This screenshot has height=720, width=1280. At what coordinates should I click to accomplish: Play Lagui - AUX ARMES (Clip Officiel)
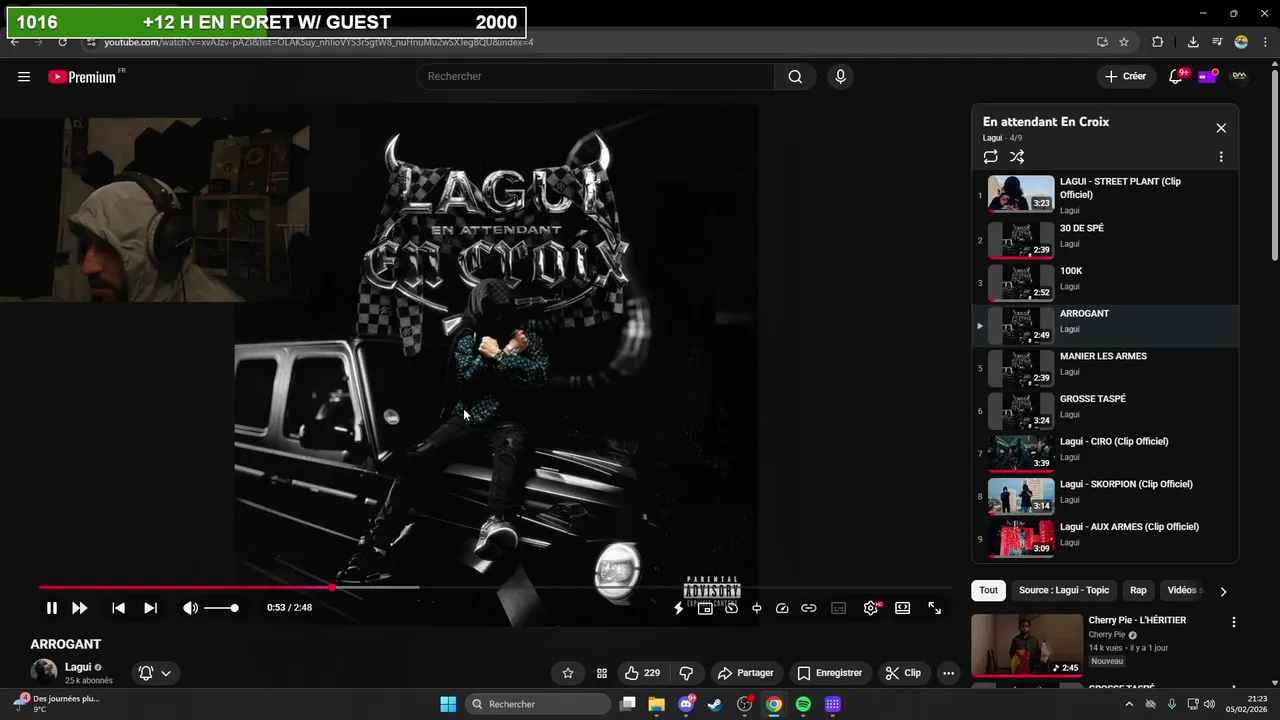point(1105,539)
